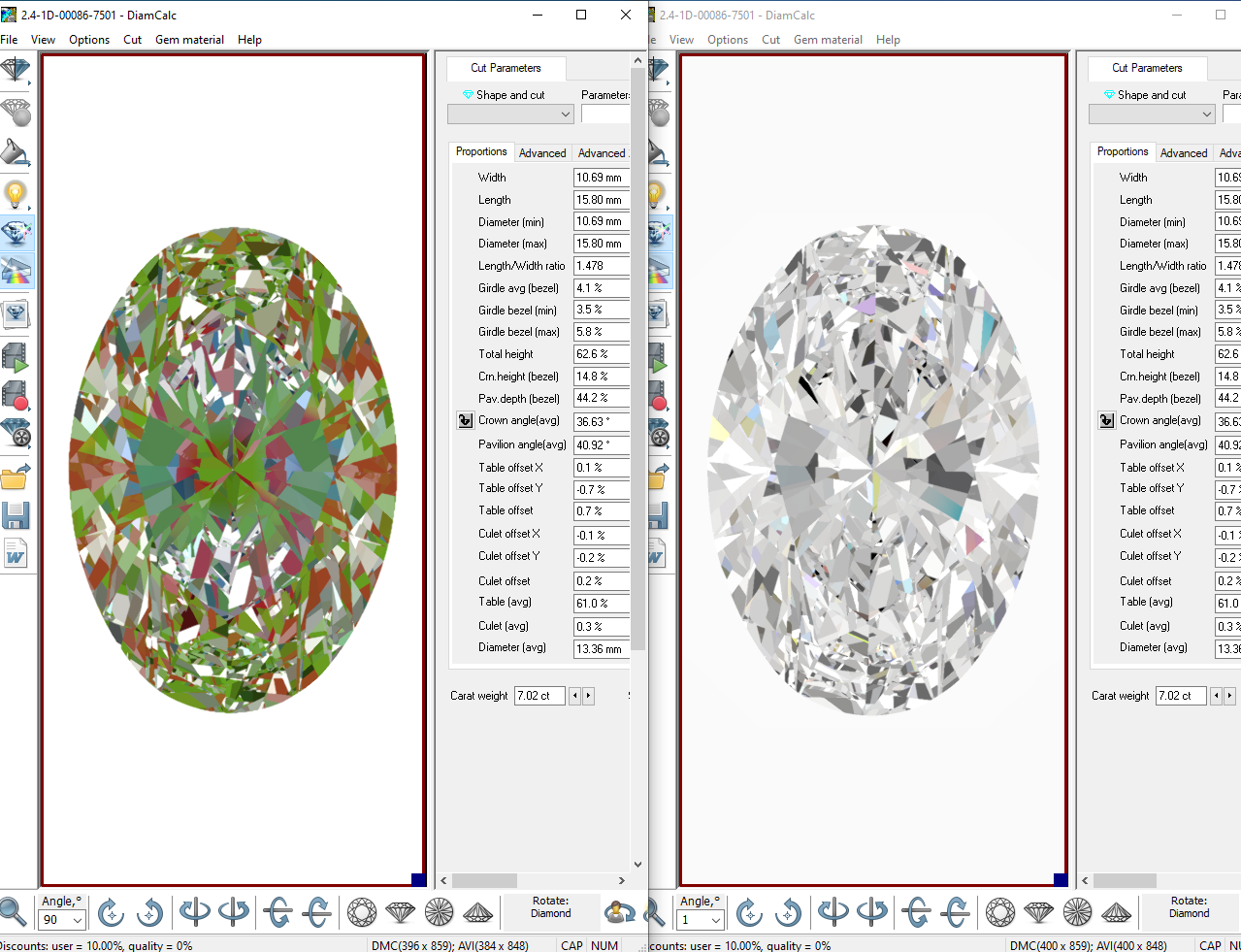Toggle the prism rainbow dispersion icon
1241x952 pixels.
click(x=16, y=271)
